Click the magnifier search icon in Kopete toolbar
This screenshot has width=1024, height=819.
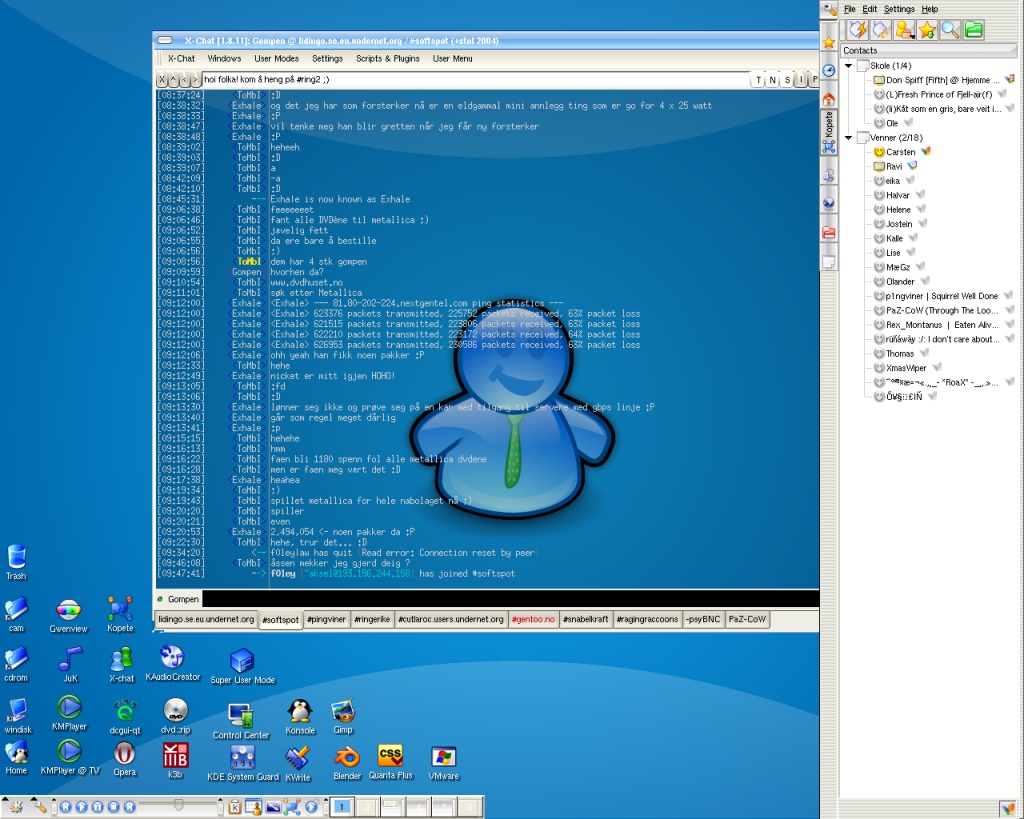950,29
